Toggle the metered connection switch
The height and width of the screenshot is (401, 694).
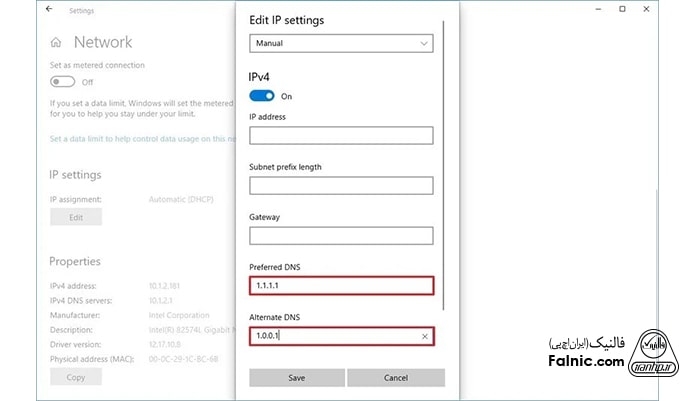point(62,82)
